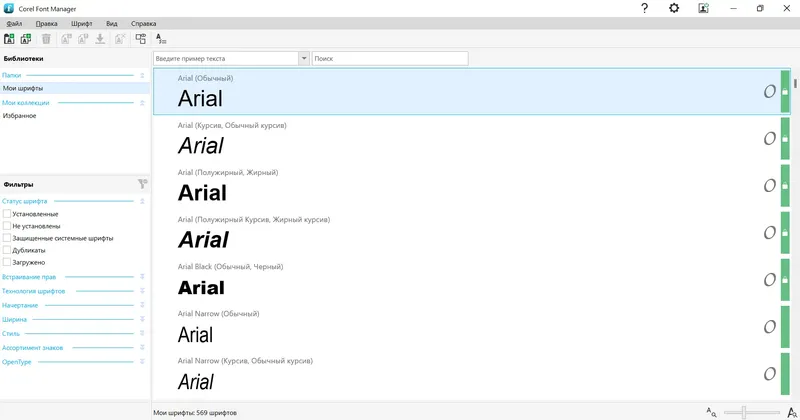Open the sample text dropdown arrow
Screen dimensions: 800x420
[x=304, y=58]
